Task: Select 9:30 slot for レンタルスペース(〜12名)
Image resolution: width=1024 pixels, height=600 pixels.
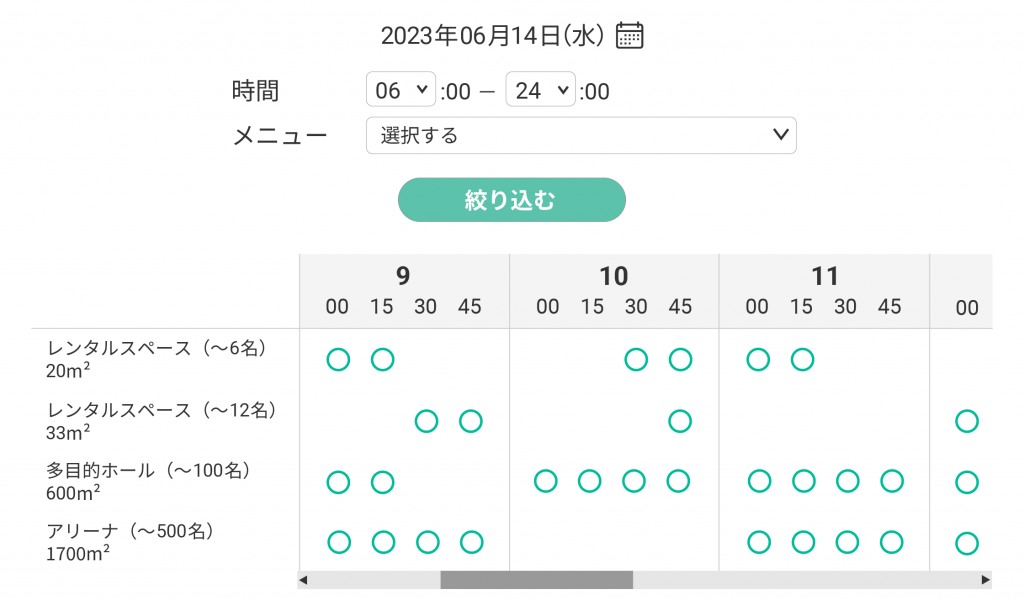Action: [x=427, y=420]
